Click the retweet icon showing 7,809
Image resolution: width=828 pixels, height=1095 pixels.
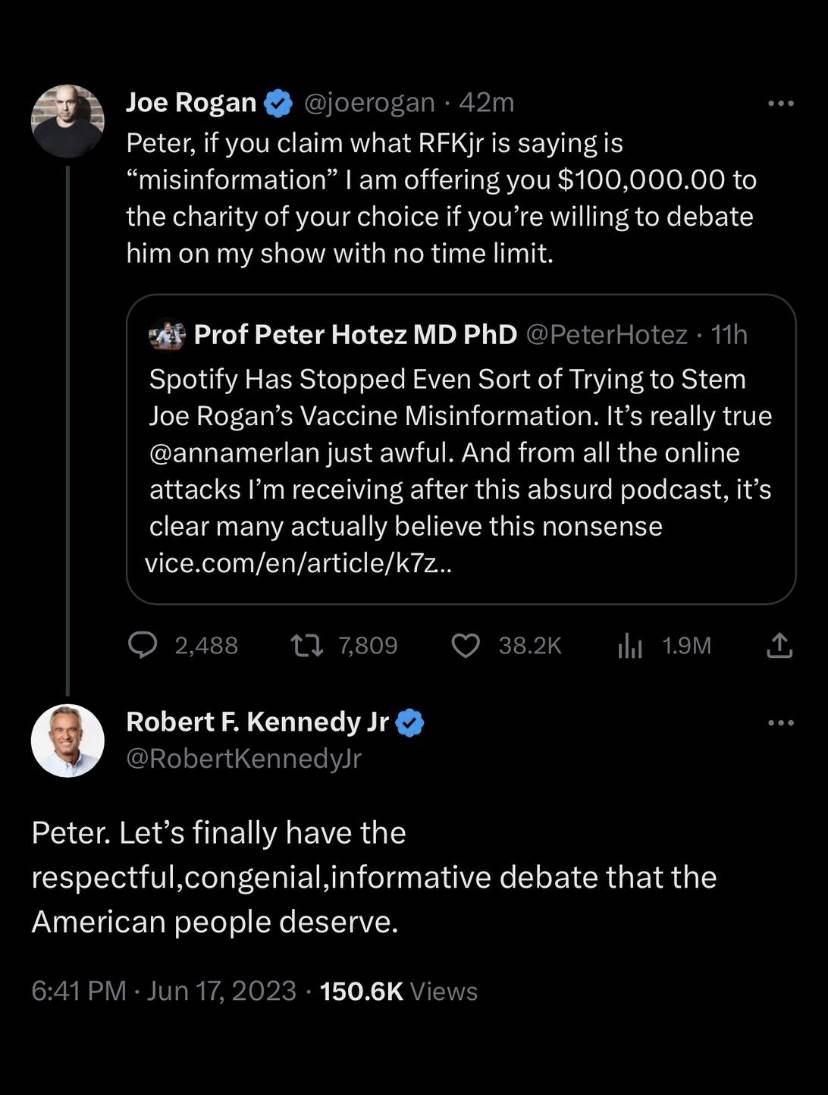[x=303, y=646]
